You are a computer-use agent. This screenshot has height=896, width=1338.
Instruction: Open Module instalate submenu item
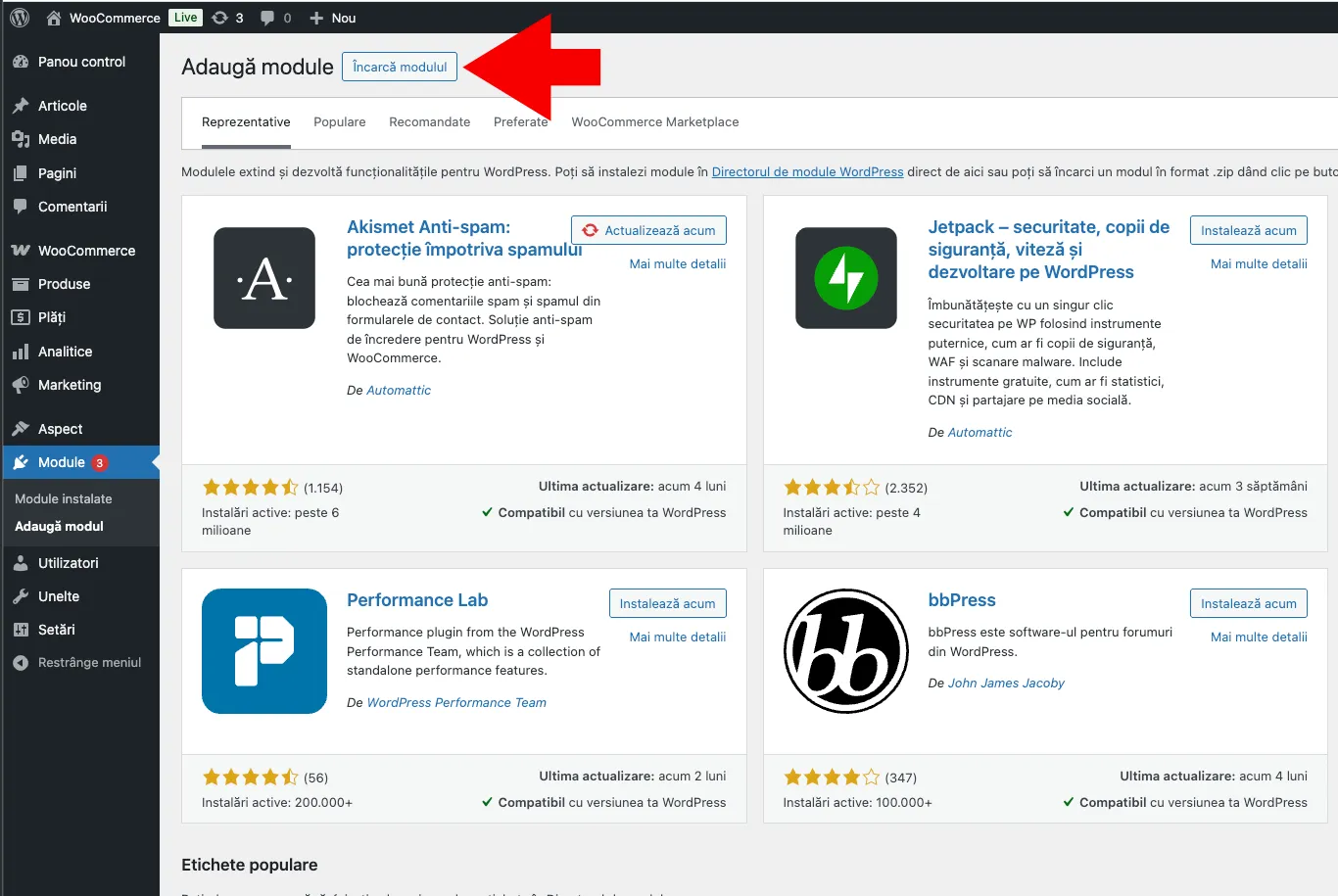(64, 498)
